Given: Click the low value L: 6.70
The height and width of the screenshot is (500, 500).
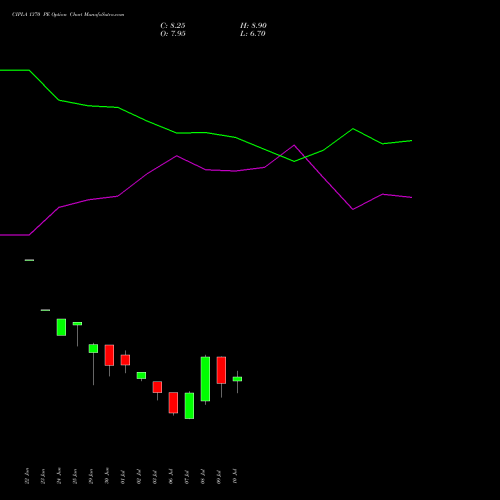Looking at the screenshot, I should pyautogui.click(x=253, y=34).
